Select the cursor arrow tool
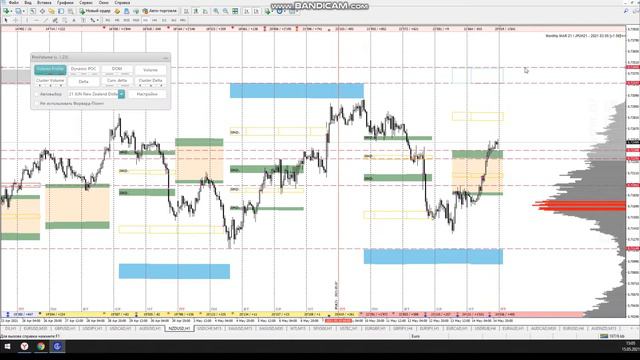 pos(6,20)
